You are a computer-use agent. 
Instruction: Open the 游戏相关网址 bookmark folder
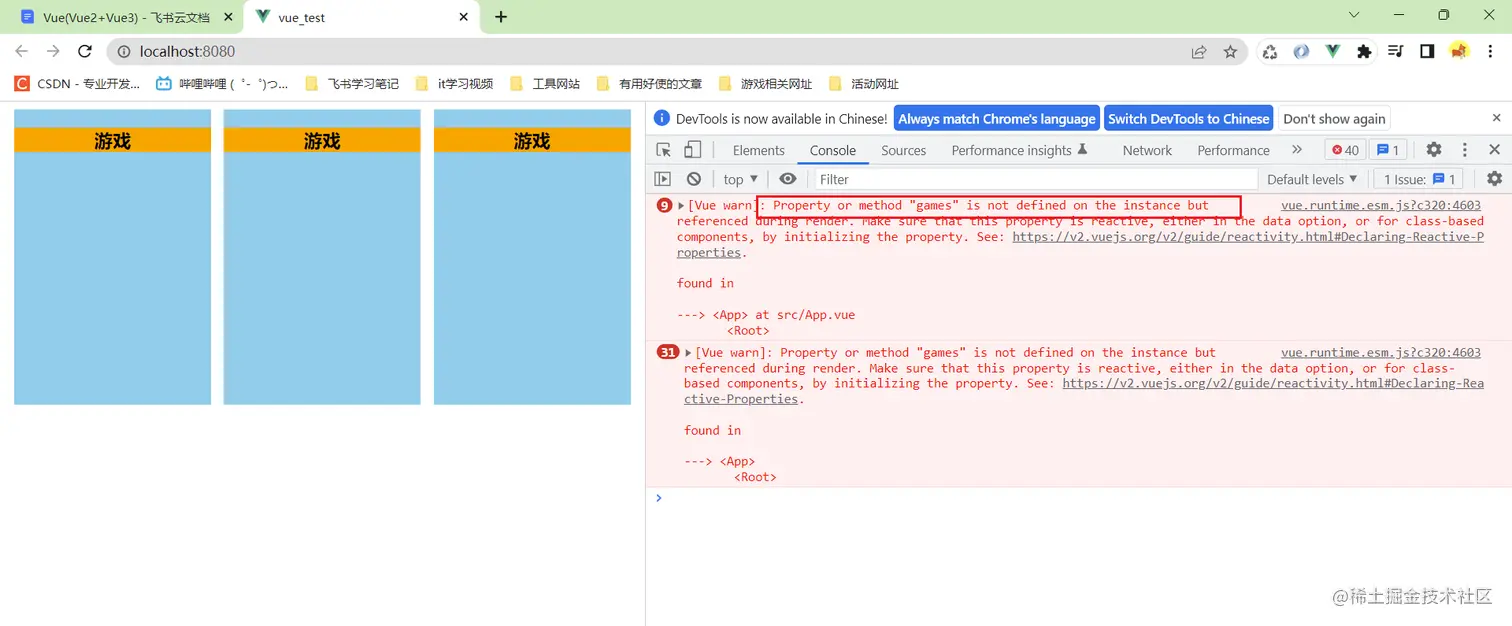[x=765, y=84]
